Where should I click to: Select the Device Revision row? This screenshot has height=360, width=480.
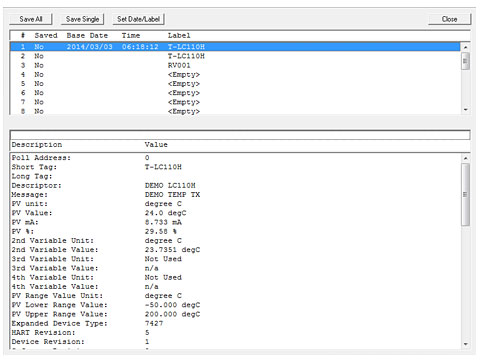tap(235, 342)
